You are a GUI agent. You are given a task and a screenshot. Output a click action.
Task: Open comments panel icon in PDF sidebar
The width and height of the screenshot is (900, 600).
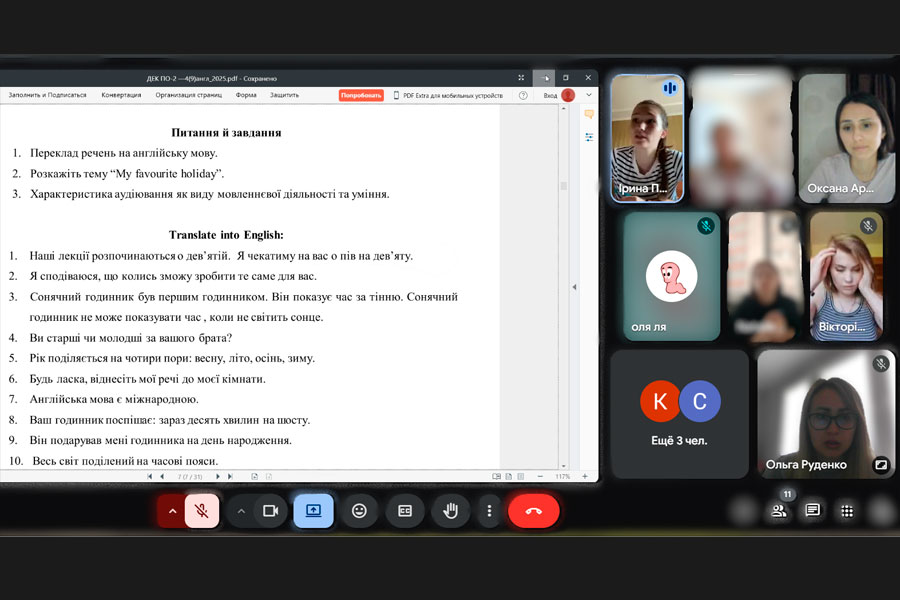(589, 114)
